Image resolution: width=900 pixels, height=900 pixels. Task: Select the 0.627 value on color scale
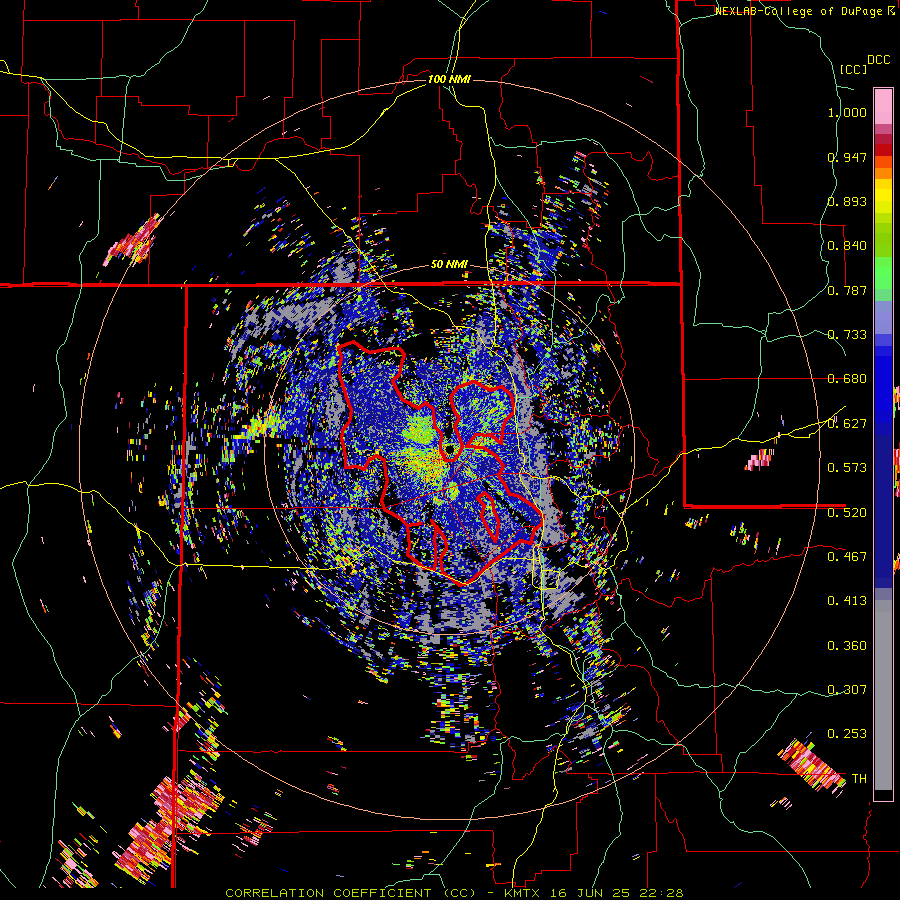point(847,424)
